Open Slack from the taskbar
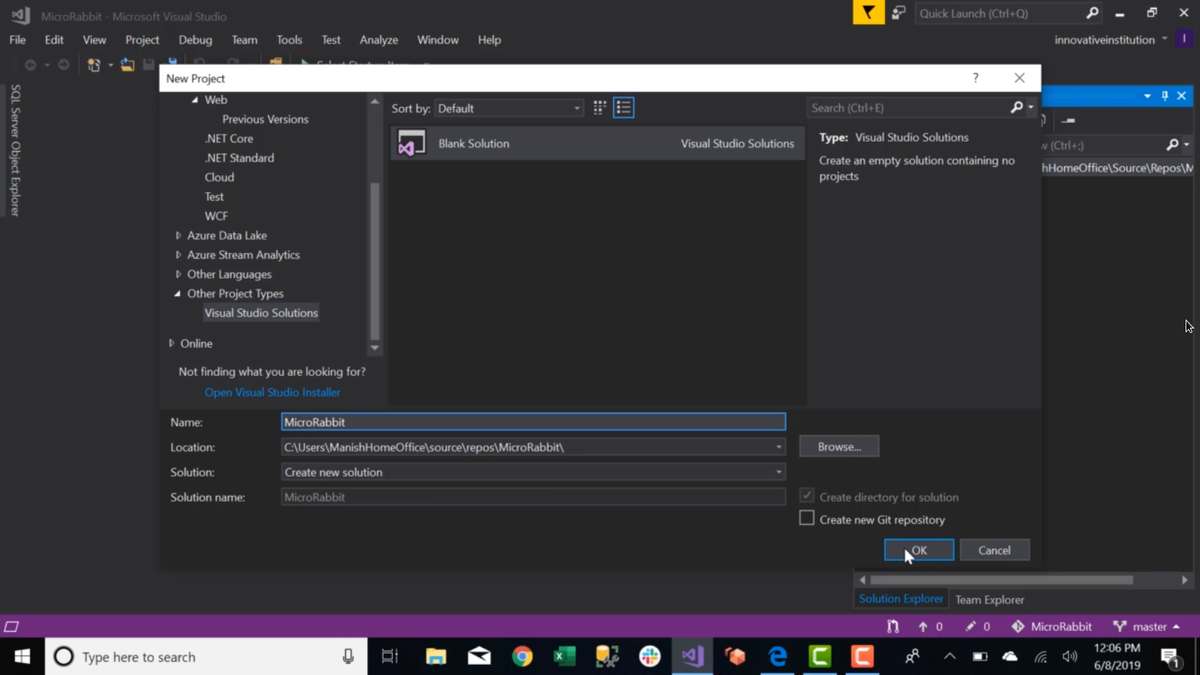Viewport: 1200px width, 675px height. [x=650, y=657]
